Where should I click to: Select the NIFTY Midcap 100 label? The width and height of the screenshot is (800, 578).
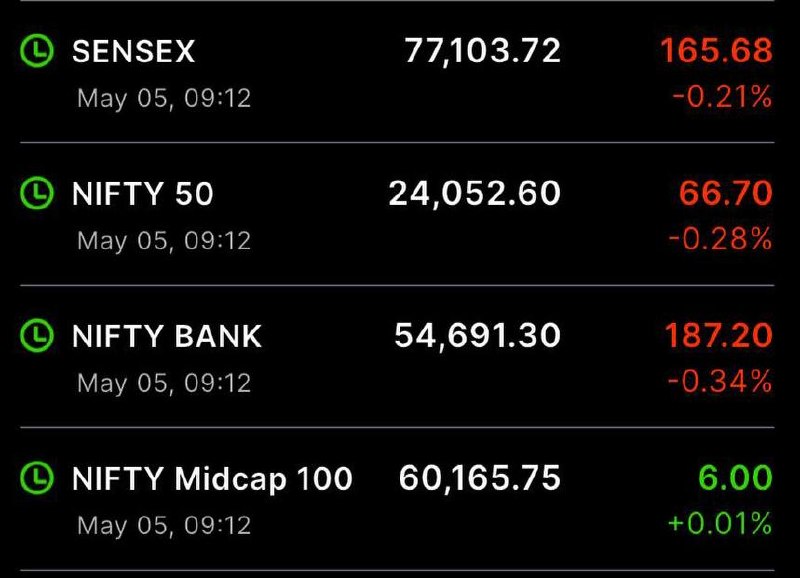point(212,479)
